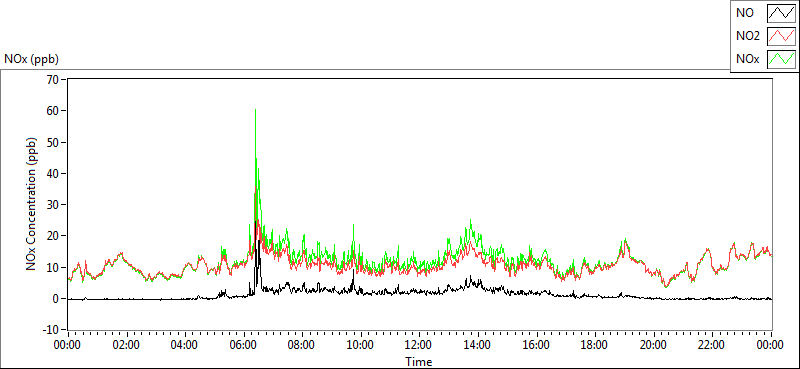Click the NOx green line style icon
Image resolution: width=800 pixels, height=369 pixels.
point(781,59)
